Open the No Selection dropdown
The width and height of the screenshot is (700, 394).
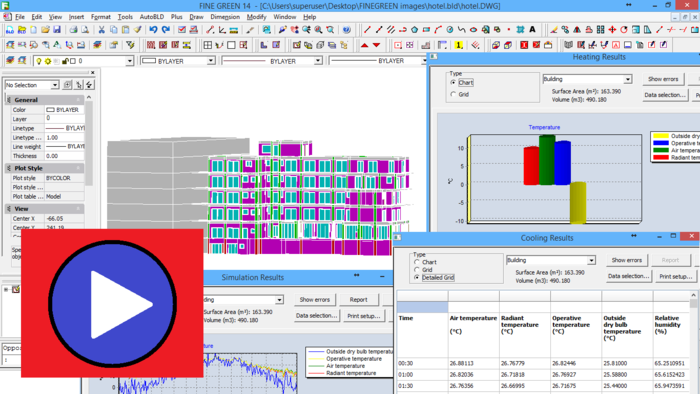pyautogui.click(x=32, y=85)
